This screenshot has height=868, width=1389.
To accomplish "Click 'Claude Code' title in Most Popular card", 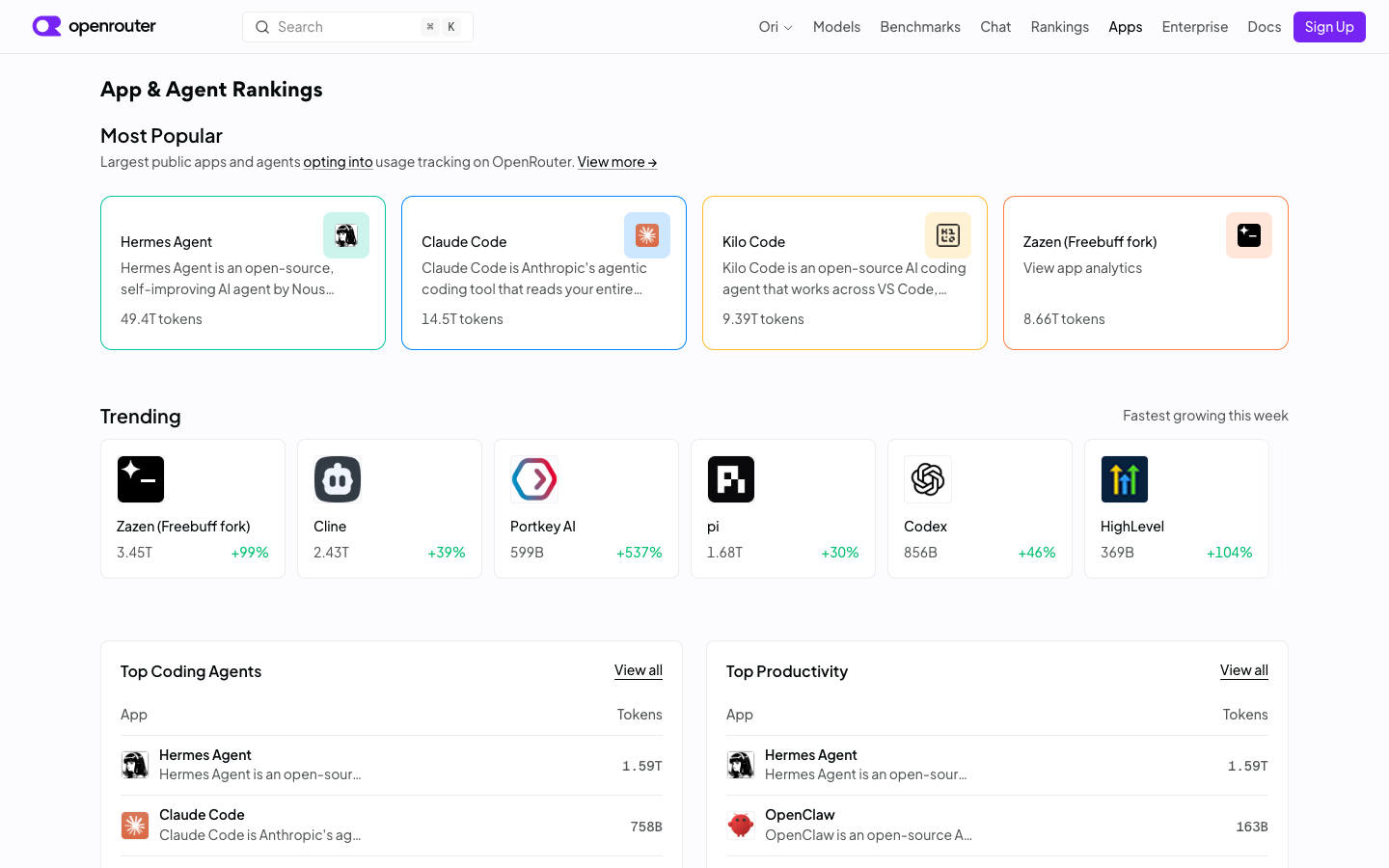I will [x=464, y=242].
